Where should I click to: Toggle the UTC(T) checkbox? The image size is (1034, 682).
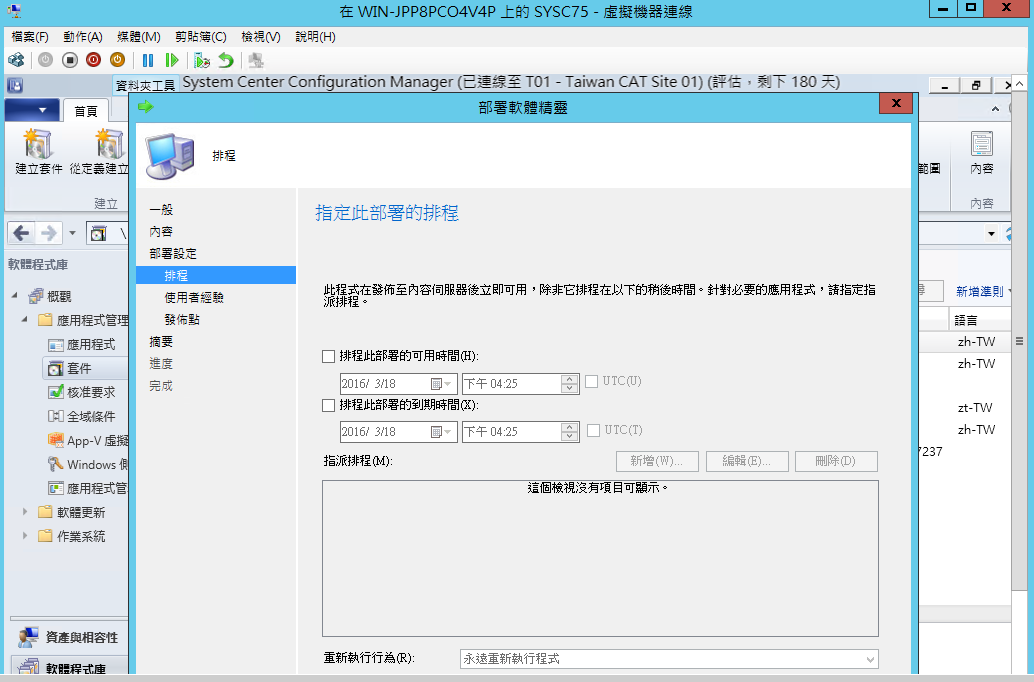pos(593,430)
